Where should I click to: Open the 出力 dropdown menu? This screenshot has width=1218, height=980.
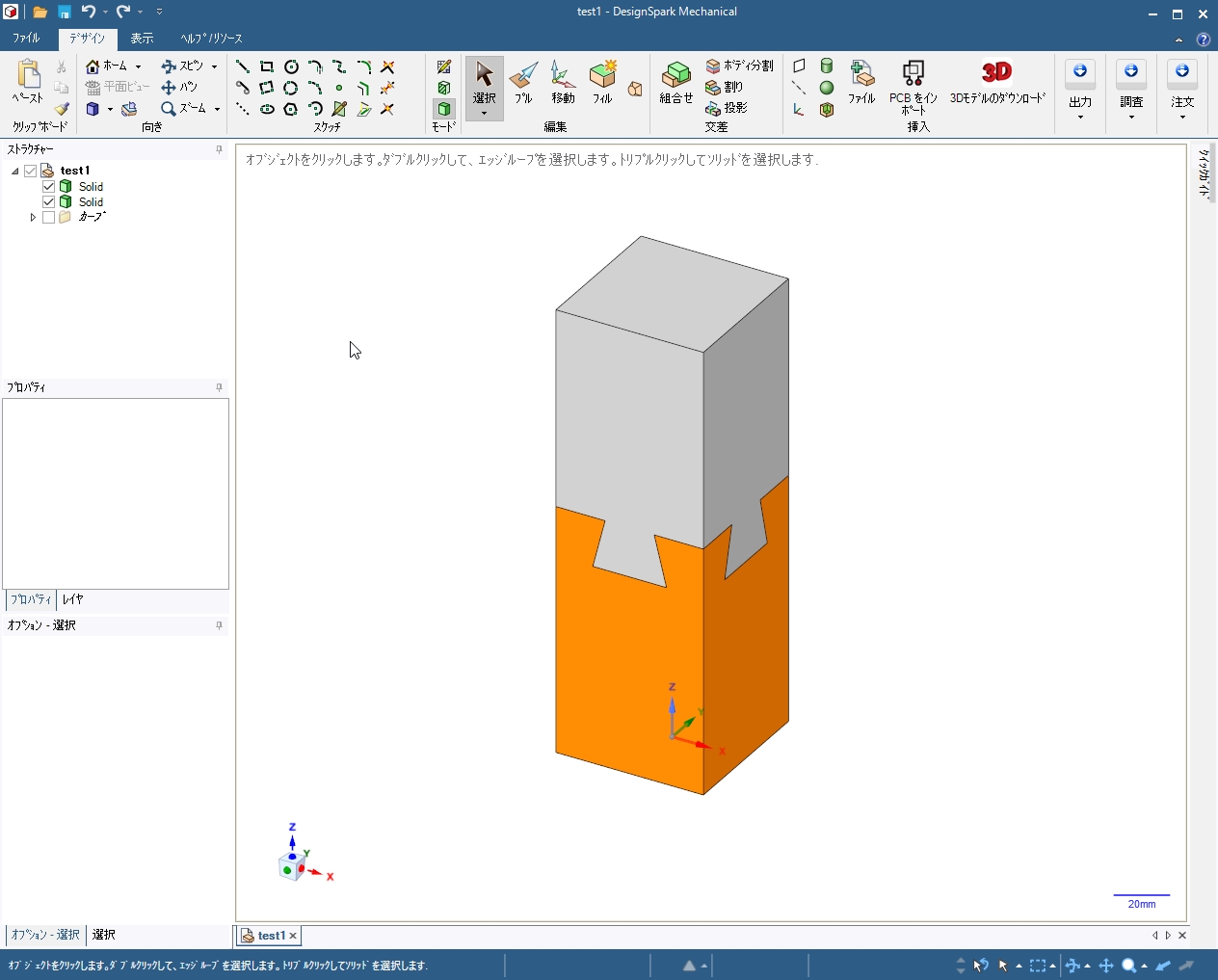[1080, 92]
